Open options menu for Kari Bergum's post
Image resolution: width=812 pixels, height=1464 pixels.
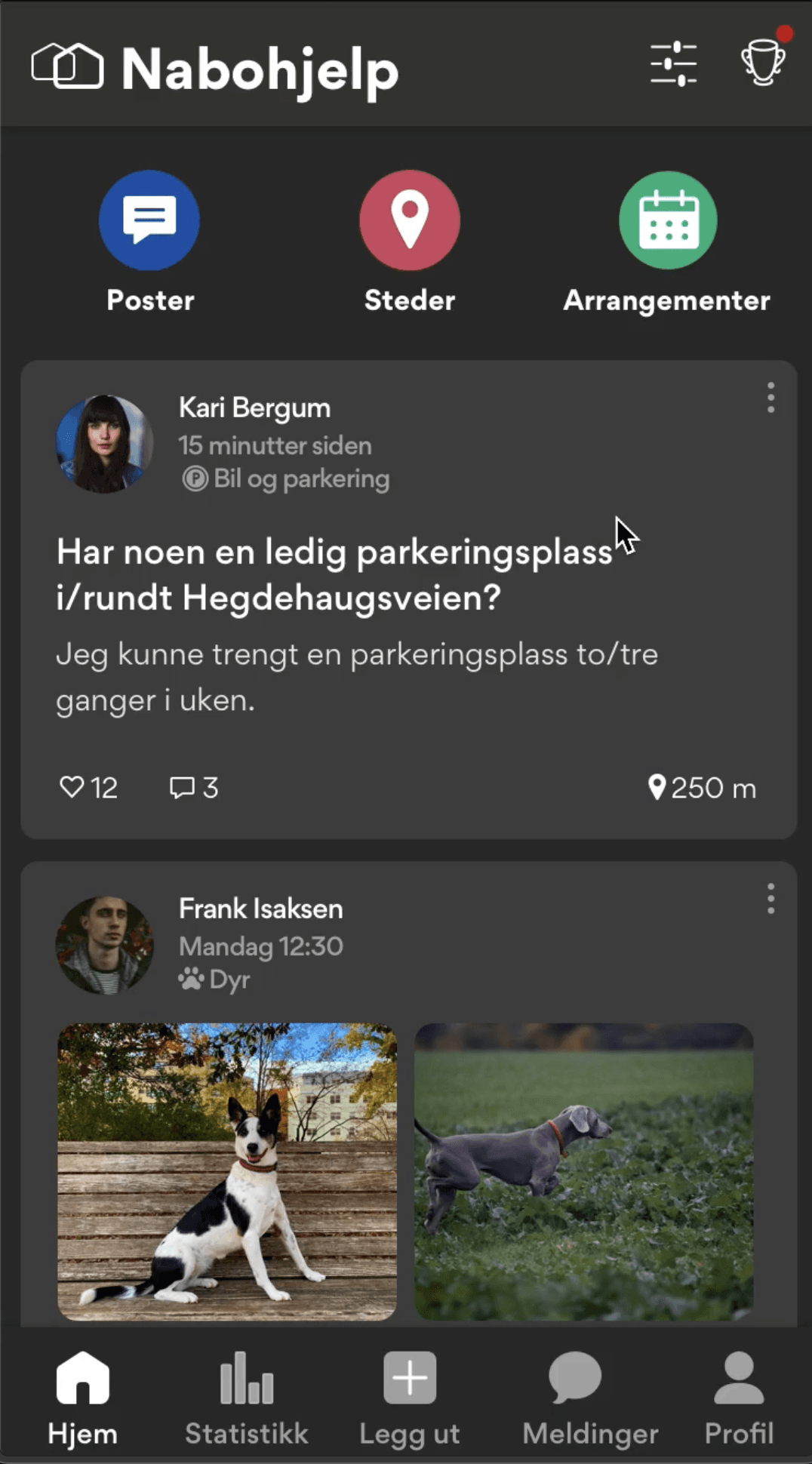coord(770,397)
